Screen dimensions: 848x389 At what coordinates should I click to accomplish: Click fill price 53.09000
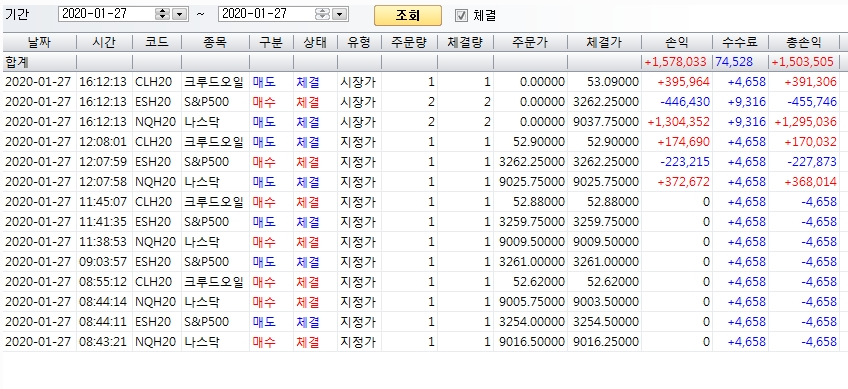pos(613,82)
